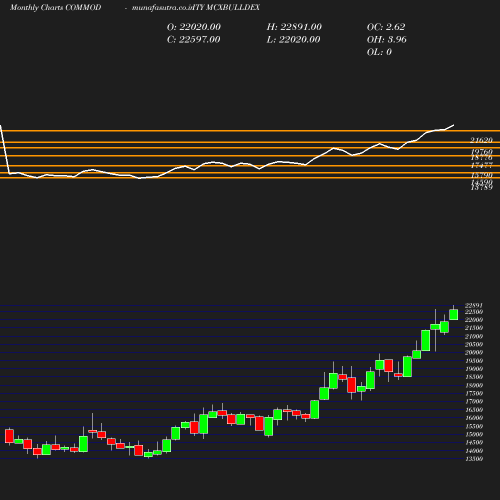Click the 21000 price axis label

pyautogui.click(x=474, y=336)
